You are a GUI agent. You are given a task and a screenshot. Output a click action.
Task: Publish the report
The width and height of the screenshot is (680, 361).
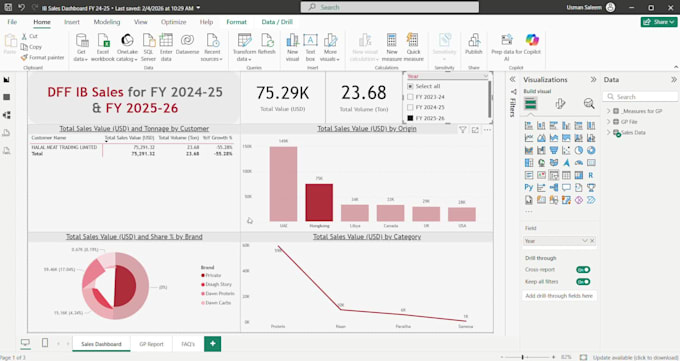[x=474, y=44]
